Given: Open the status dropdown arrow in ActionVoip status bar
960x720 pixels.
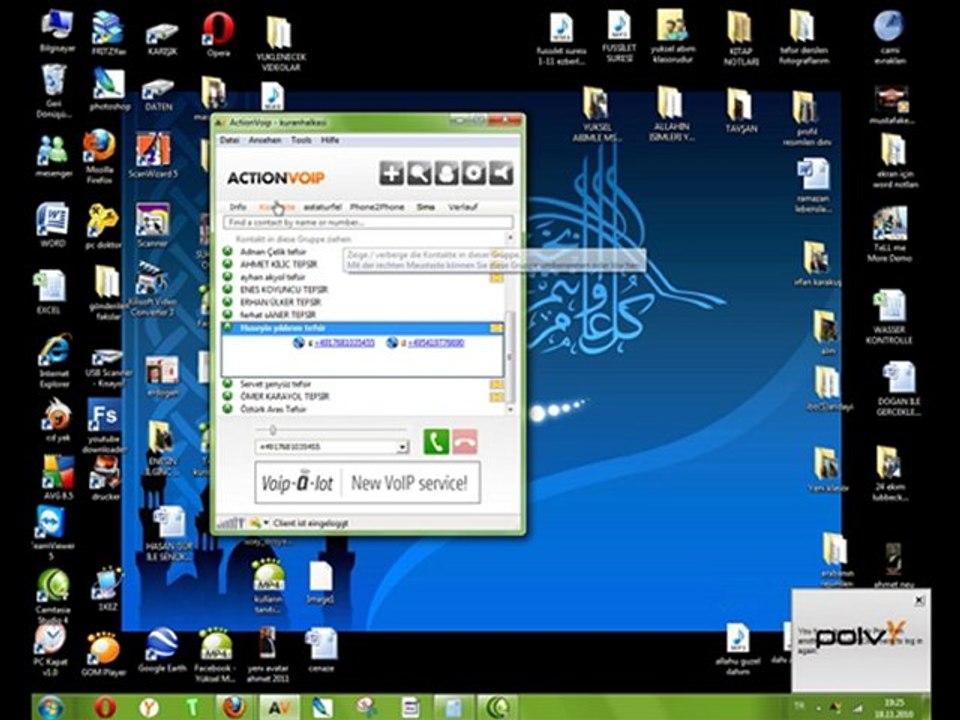Looking at the screenshot, I should tap(266, 523).
